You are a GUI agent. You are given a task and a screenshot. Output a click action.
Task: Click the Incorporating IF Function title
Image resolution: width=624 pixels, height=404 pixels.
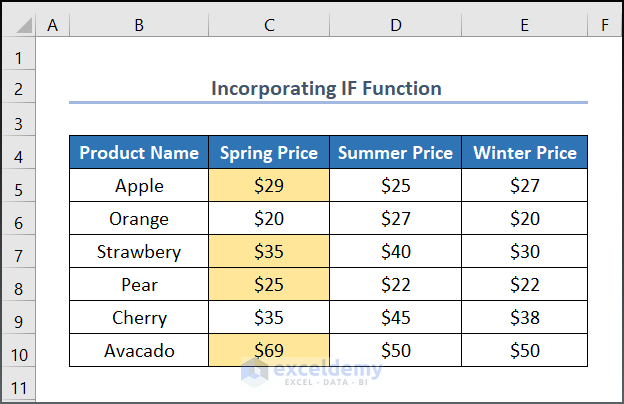[x=326, y=88]
